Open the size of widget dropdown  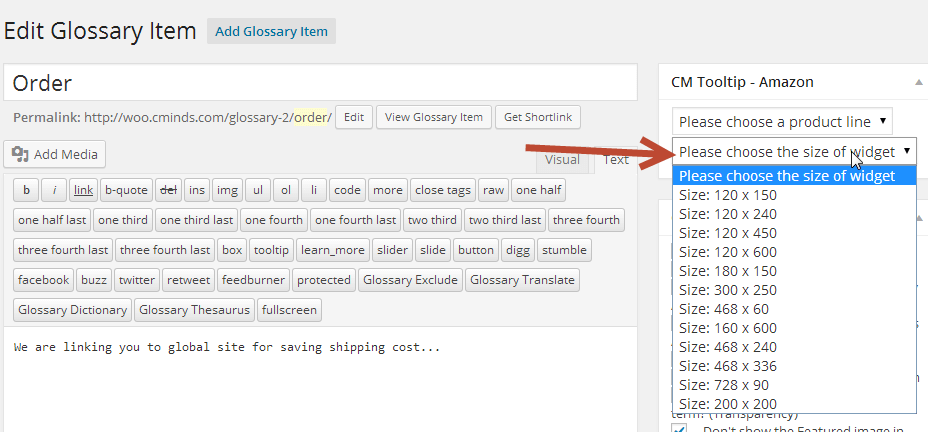click(x=794, y=151)
